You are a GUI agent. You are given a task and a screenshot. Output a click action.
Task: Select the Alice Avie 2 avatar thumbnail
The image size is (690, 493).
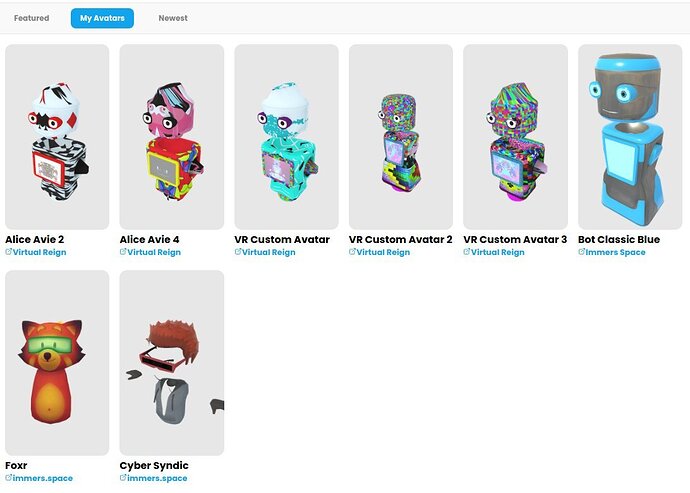[x=57, y=136]
